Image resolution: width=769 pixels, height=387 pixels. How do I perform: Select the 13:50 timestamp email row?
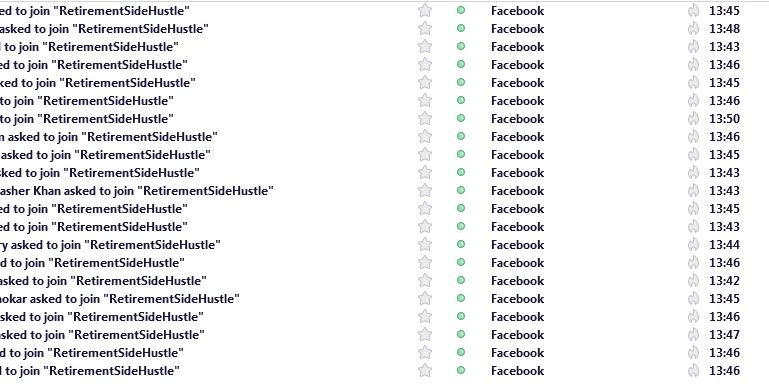[x=384, y=118]
